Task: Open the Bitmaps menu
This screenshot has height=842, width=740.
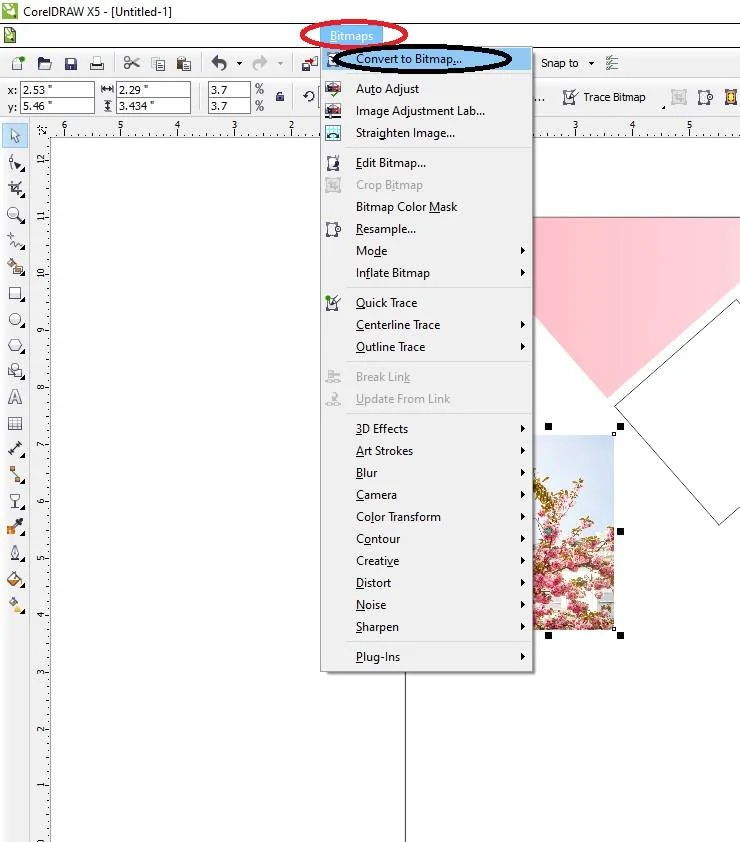Action: tap(351, 36)
